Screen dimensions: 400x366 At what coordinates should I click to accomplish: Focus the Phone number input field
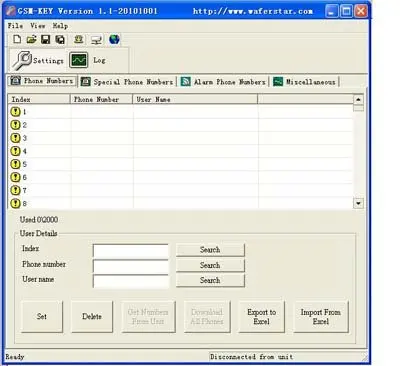point(131,266)
